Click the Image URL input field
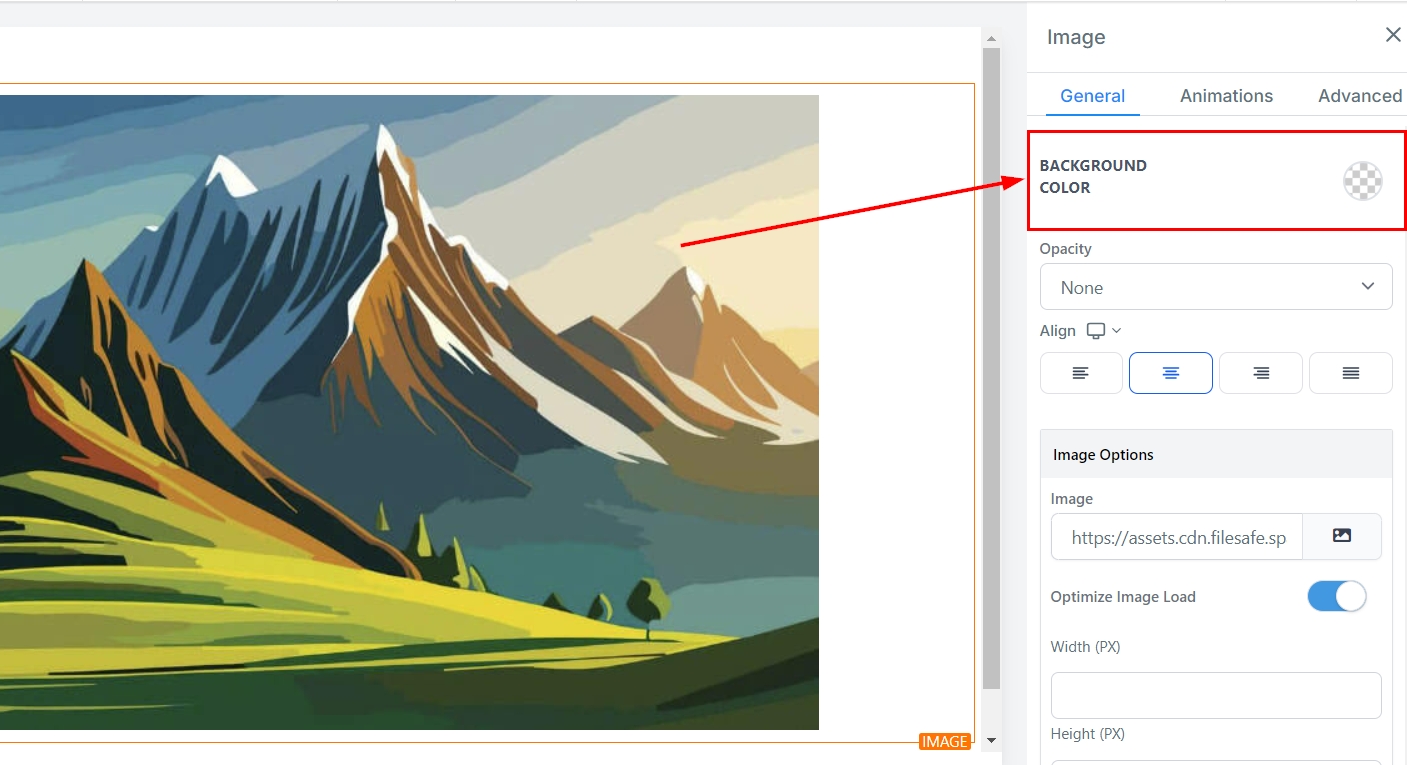1407x765 pixels. (1177, 537)
